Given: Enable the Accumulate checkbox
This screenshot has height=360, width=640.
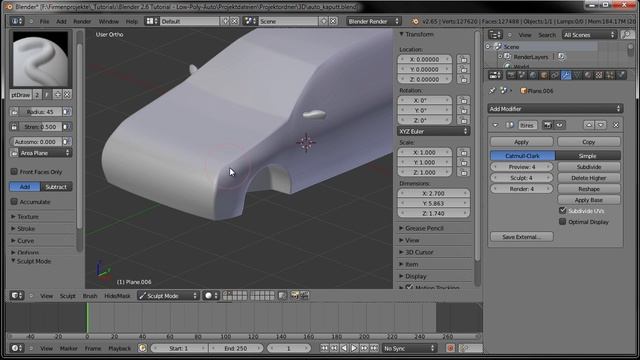Looking at the screenshot, I should (14, 202).
